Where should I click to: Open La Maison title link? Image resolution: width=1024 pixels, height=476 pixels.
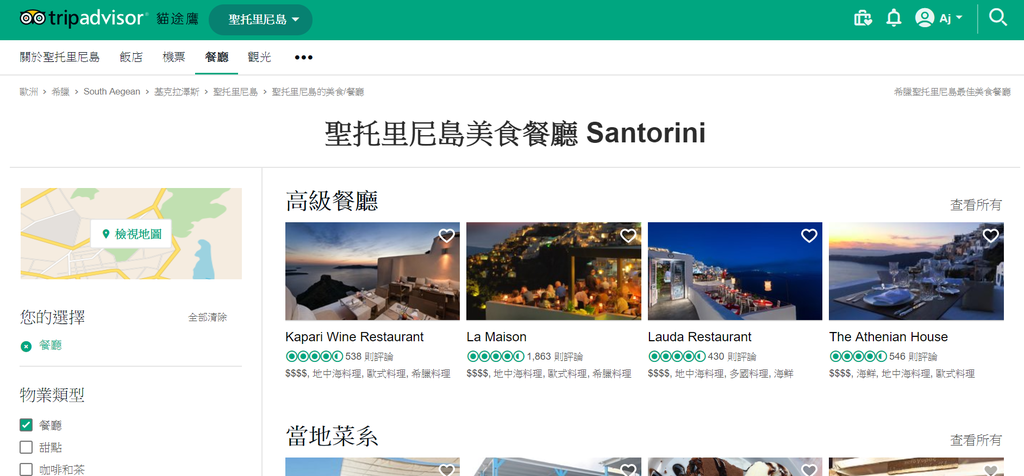coord(496,337)
